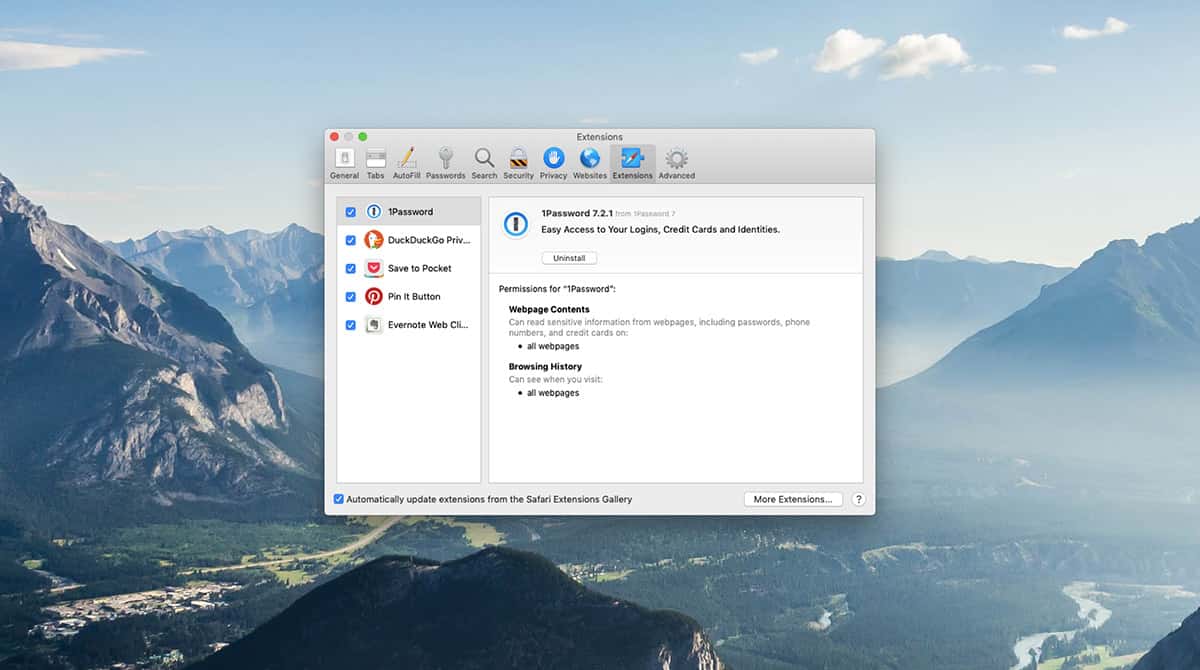Toggle Pin It Button extension checkbox
The height and width of the screenshot is (670, 1200).
pyautogui.click(x=350, y=296)
